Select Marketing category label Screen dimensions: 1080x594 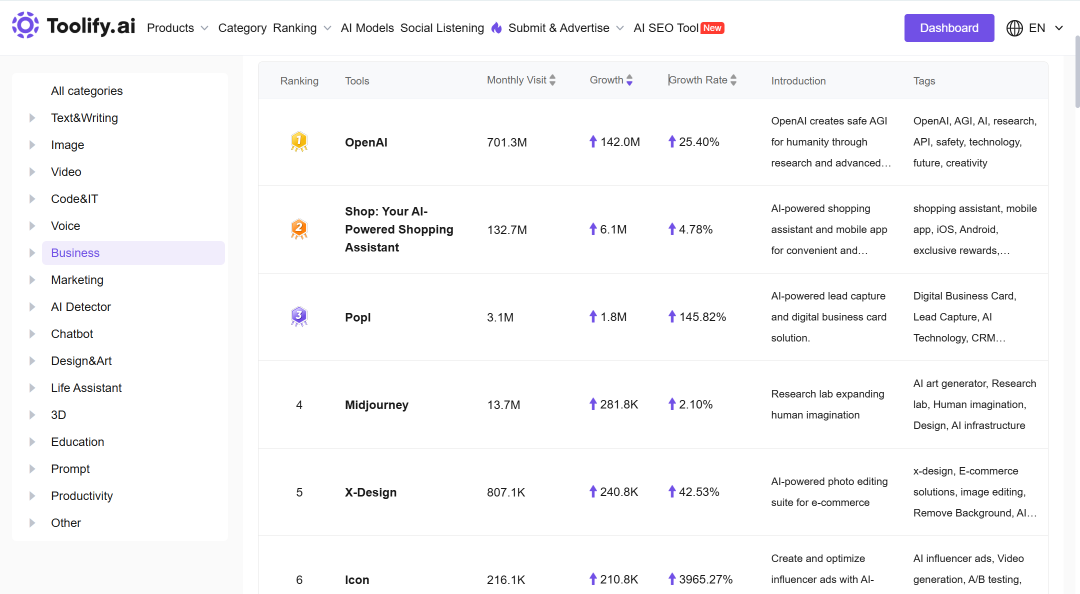[x=77, y=280]
